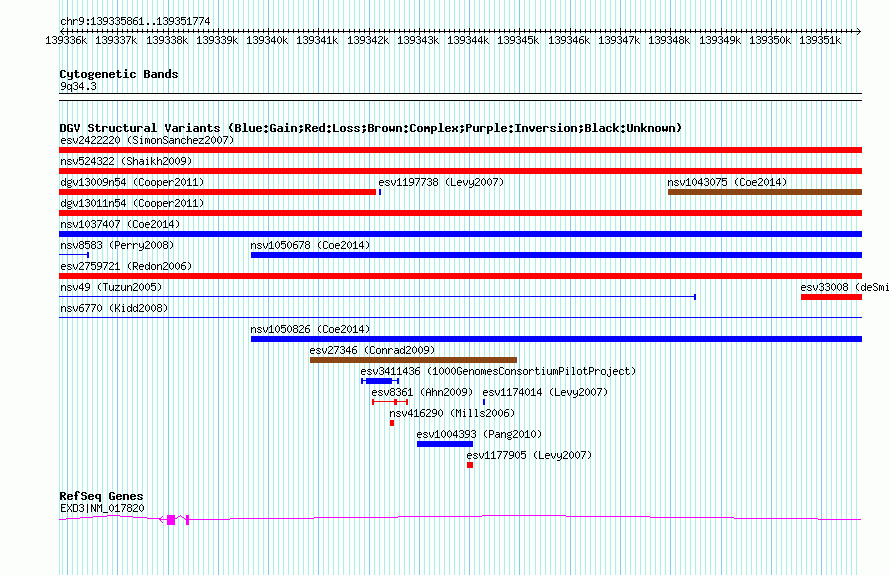Select the red dgv13011n54 variant bar
The width and height of the screenshot is (890, 575).
pyautogui.click(x=460, y=213)
